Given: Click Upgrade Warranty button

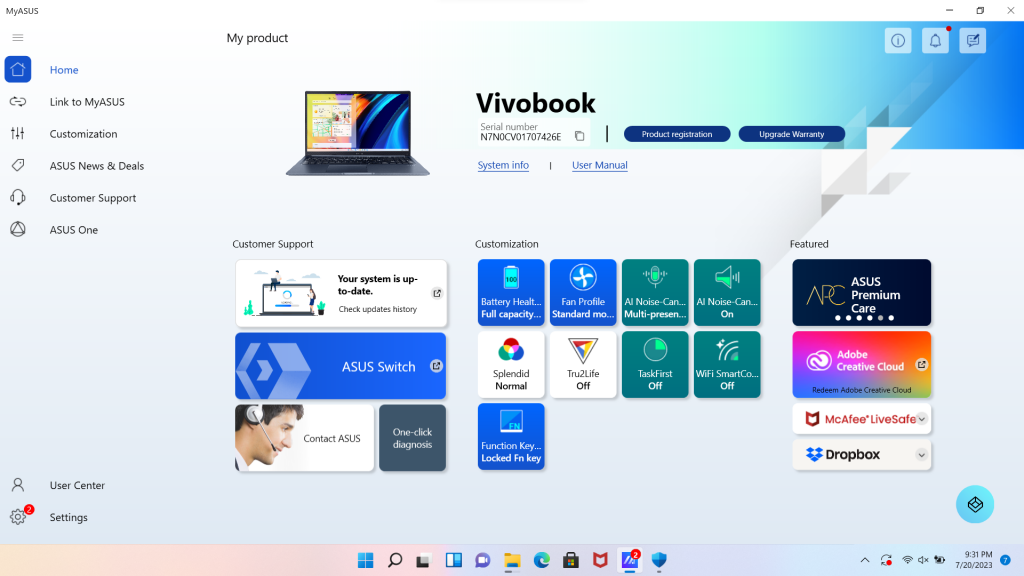Looking at the screenshot, I should (792, 134).
